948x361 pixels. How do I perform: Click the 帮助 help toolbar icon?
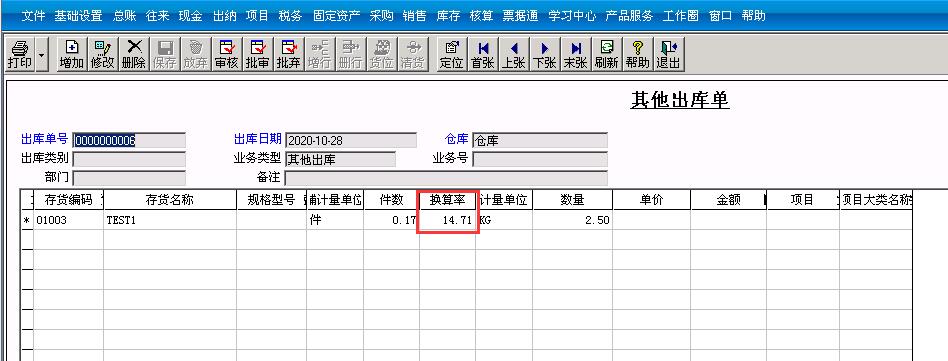637,54
